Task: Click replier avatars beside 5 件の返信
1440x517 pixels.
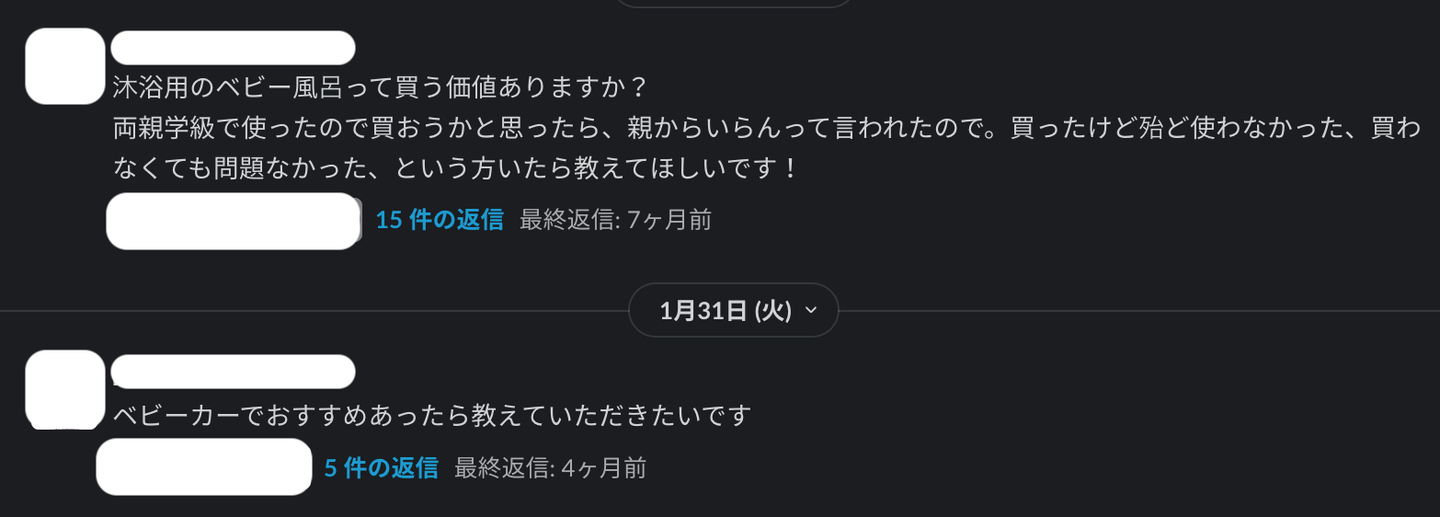Action: pos(204,466)
